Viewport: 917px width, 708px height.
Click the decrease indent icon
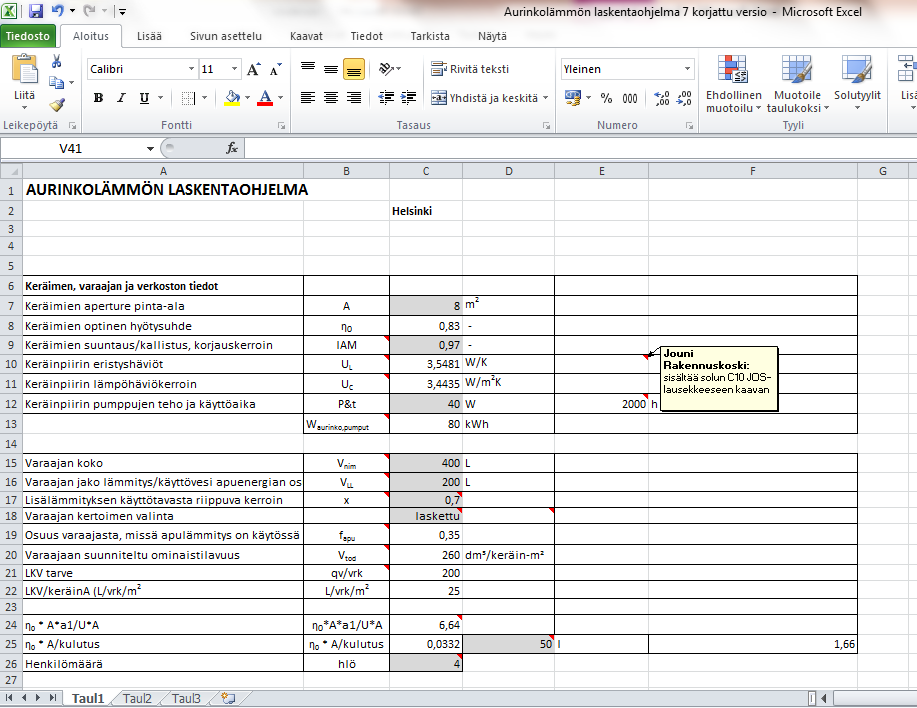(x=386, y=98)
